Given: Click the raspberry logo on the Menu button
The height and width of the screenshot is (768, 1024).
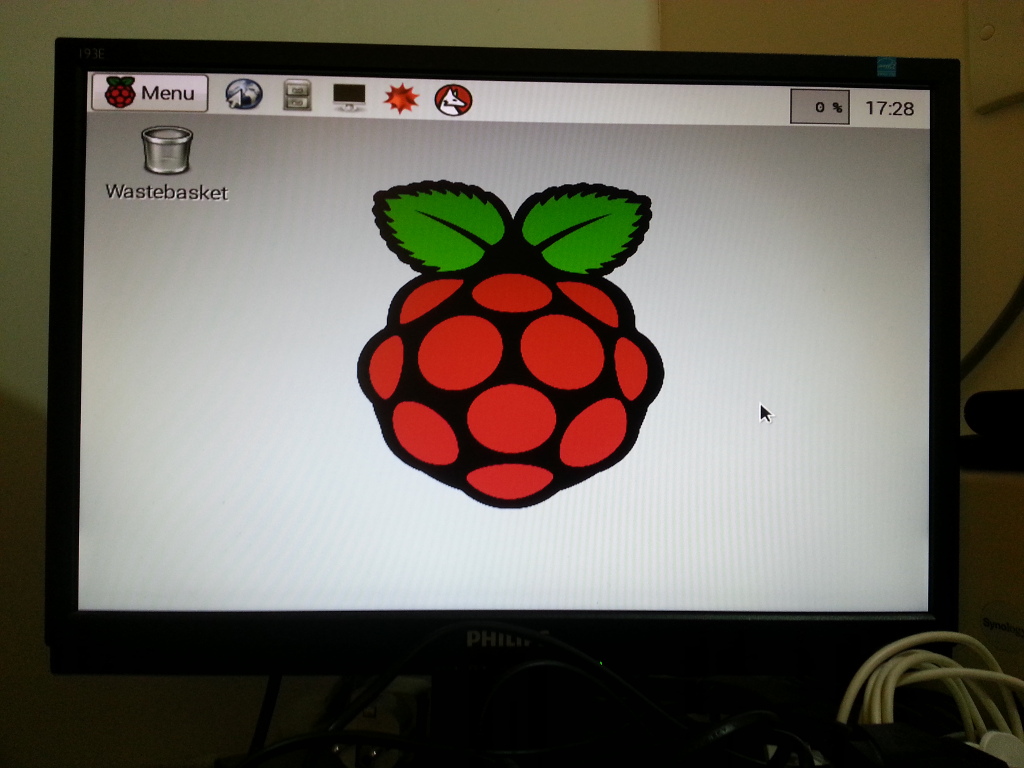Looking at the screenshot, I should 119,91.
